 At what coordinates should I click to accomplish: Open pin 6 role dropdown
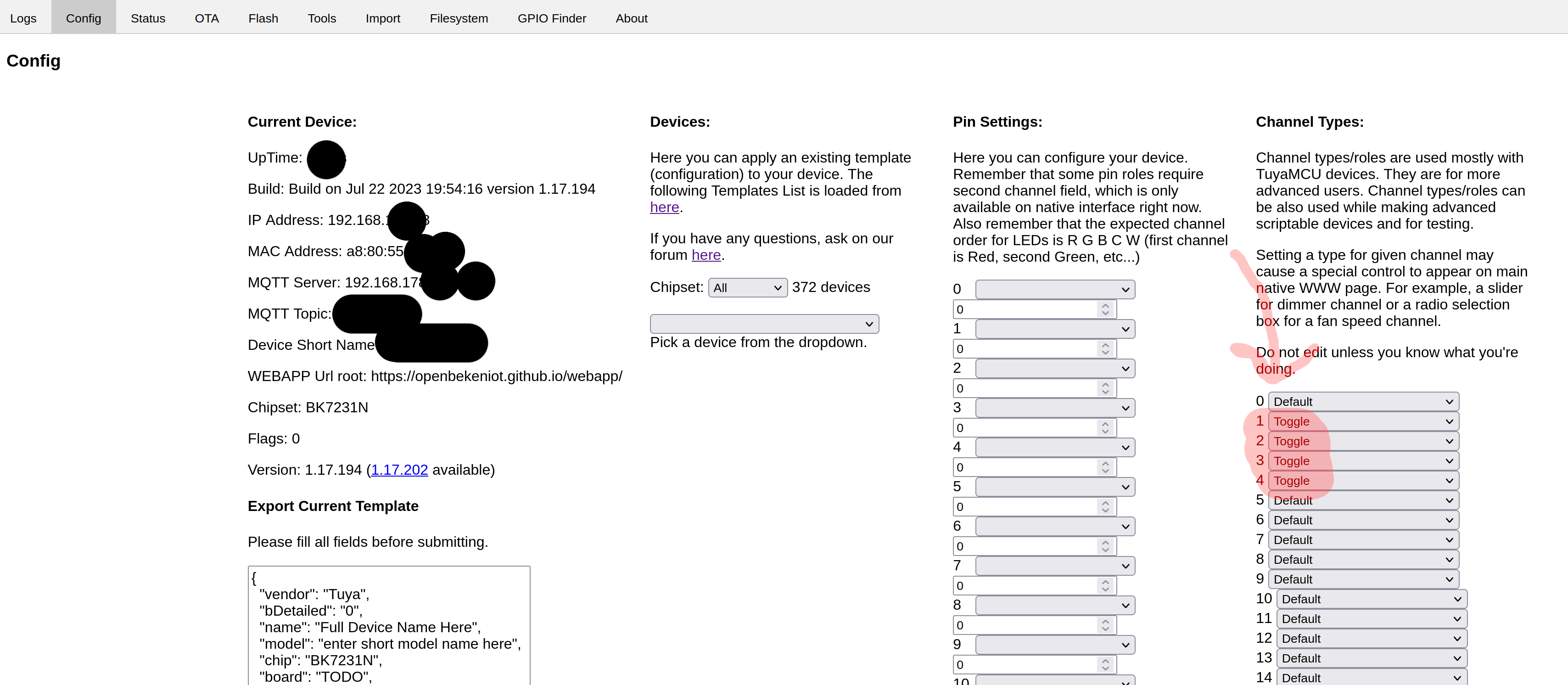tap(1055, 527)
